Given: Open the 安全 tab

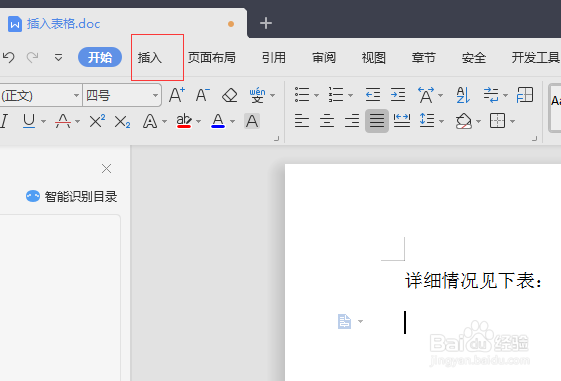Looking at the screenshot, I should click(x=474, y=57).
